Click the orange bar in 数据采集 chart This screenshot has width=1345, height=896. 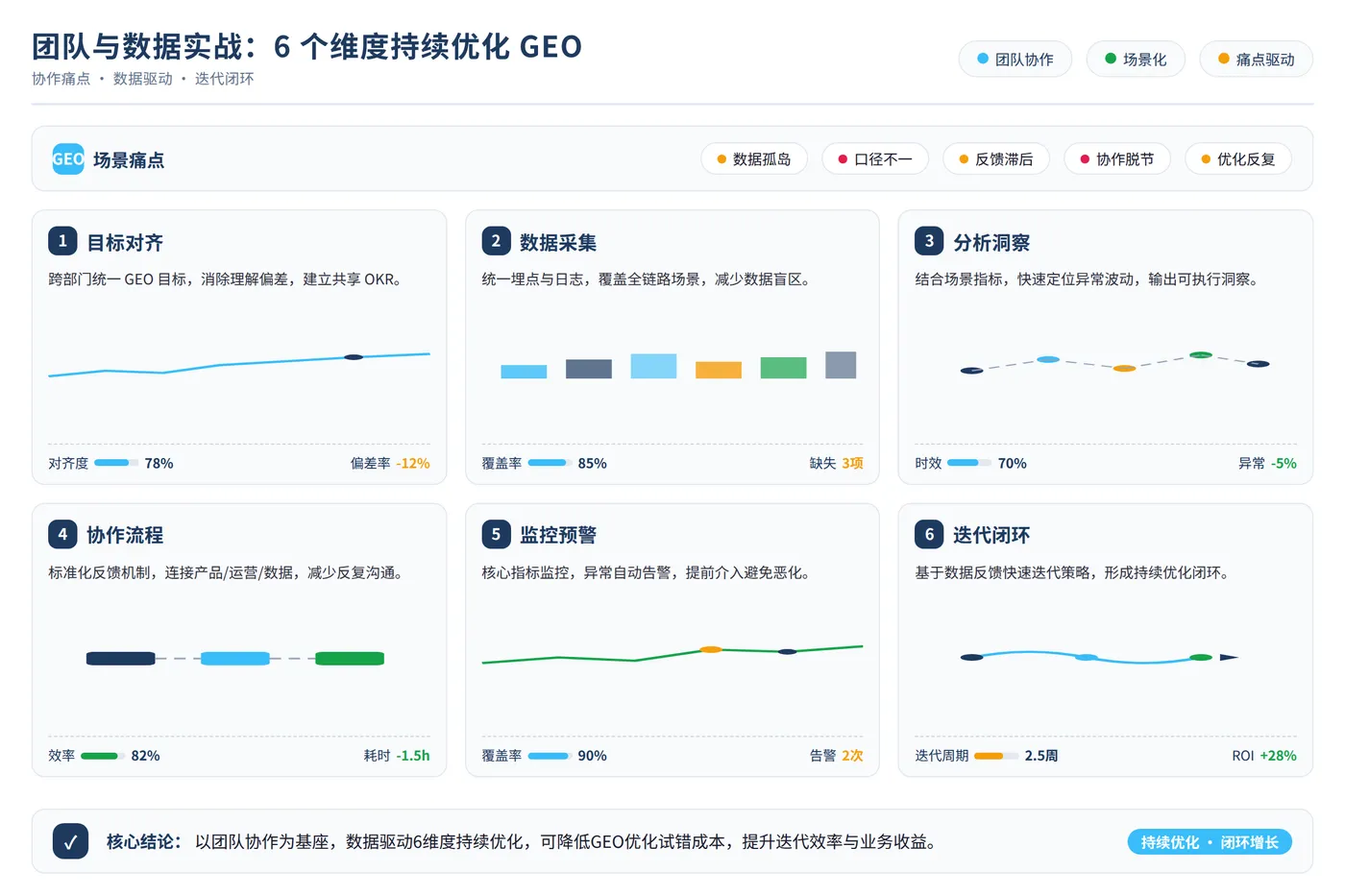(x=719, y=370)
